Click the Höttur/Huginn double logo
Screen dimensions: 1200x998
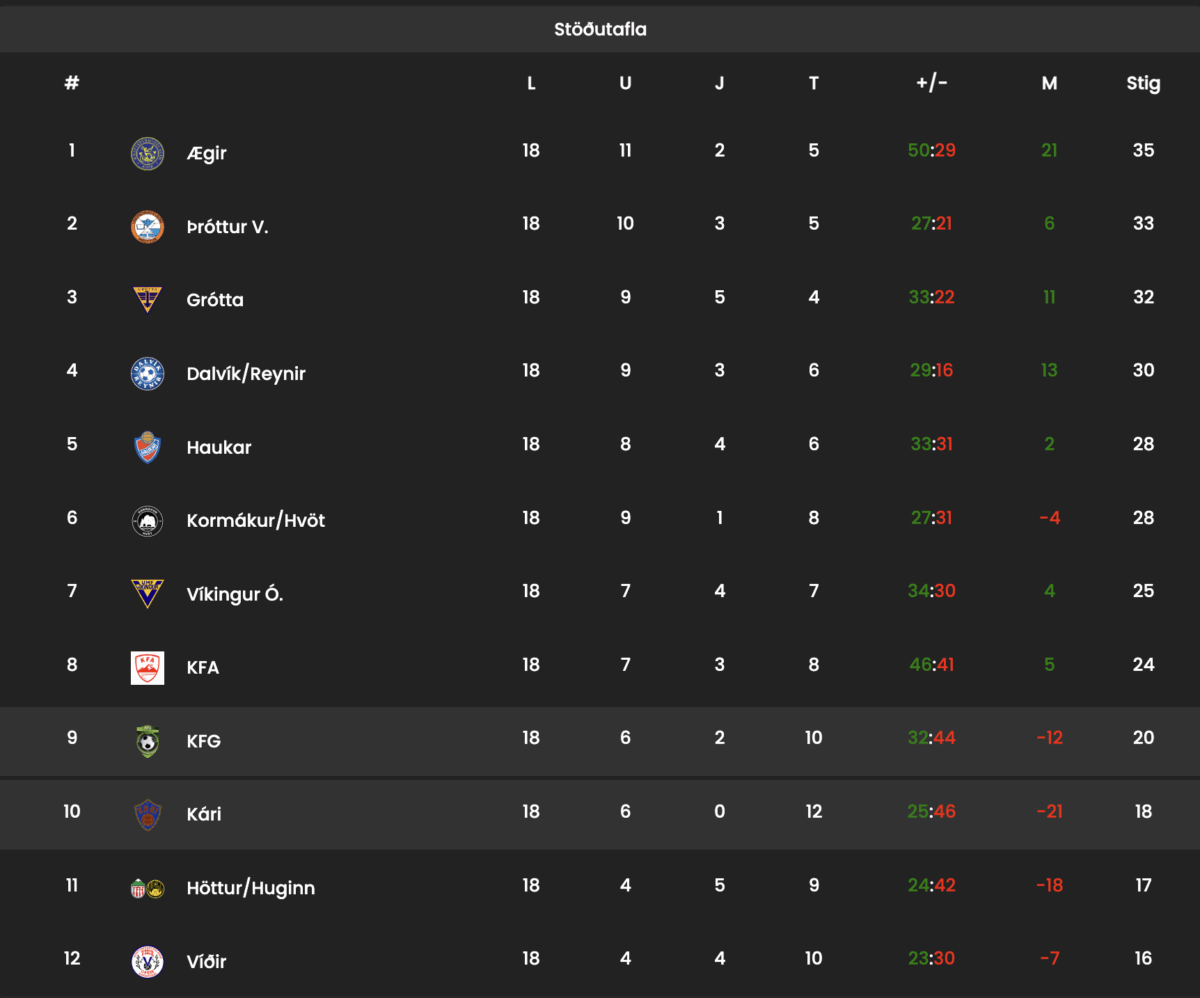[x=148, y=888]
